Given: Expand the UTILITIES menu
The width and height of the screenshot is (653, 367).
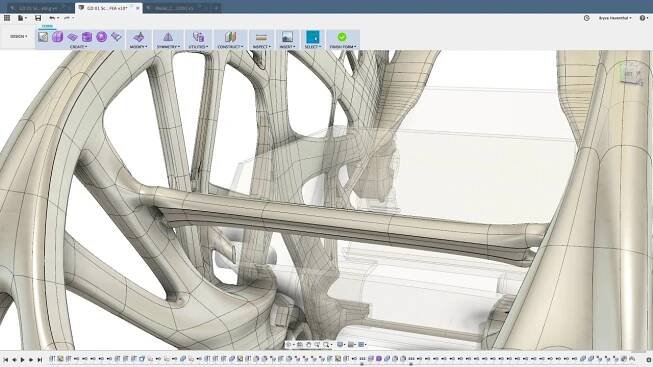Looking at the screenshot, I should tap(198, 47).
